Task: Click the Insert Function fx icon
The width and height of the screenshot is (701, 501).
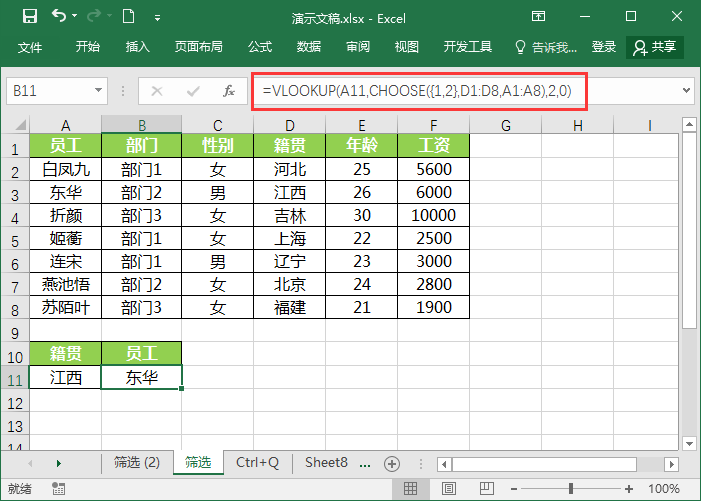Action: coord(229,90)
